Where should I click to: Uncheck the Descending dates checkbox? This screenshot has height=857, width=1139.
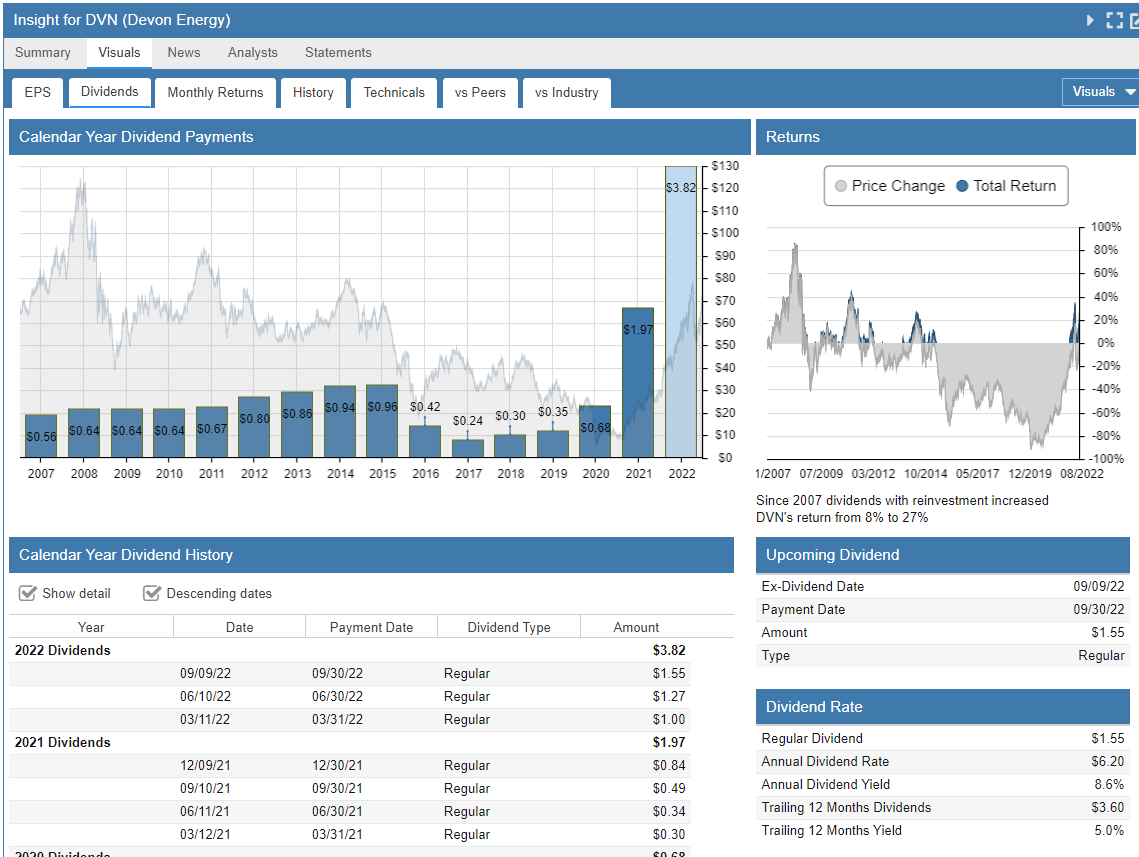tap(152, 593)
